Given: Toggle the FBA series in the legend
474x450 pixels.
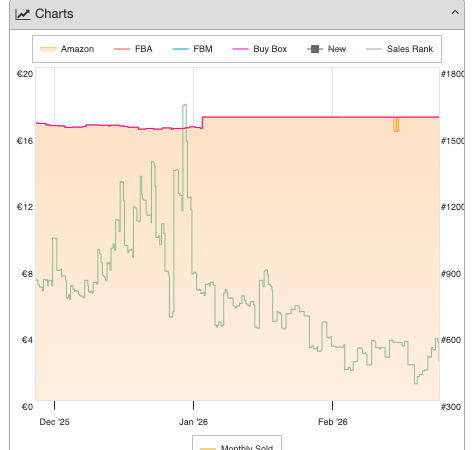Looking at the screenshot, I should click(x=133, y=49).
